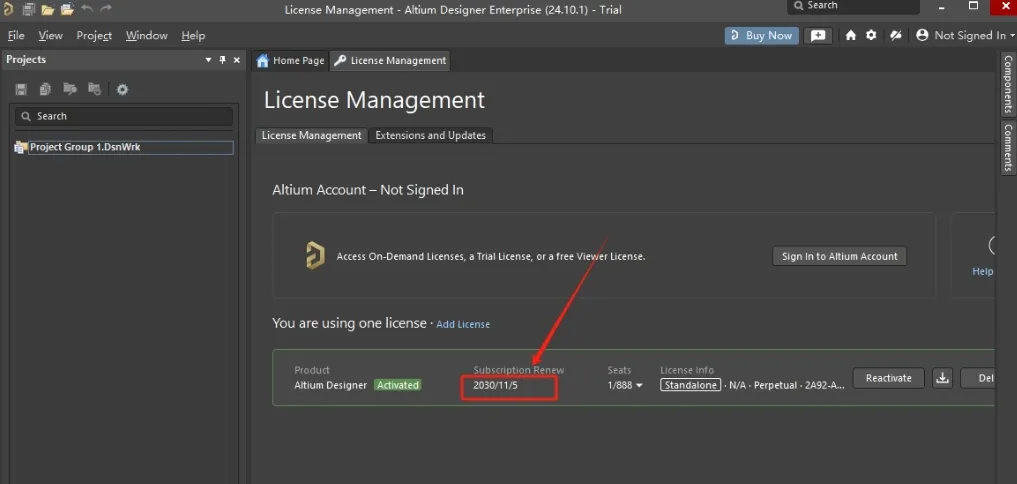Viewport: 1017px width, 484px height.
Task: Click the Projects panel compile documents icon
Action: (x=45, y=89)
